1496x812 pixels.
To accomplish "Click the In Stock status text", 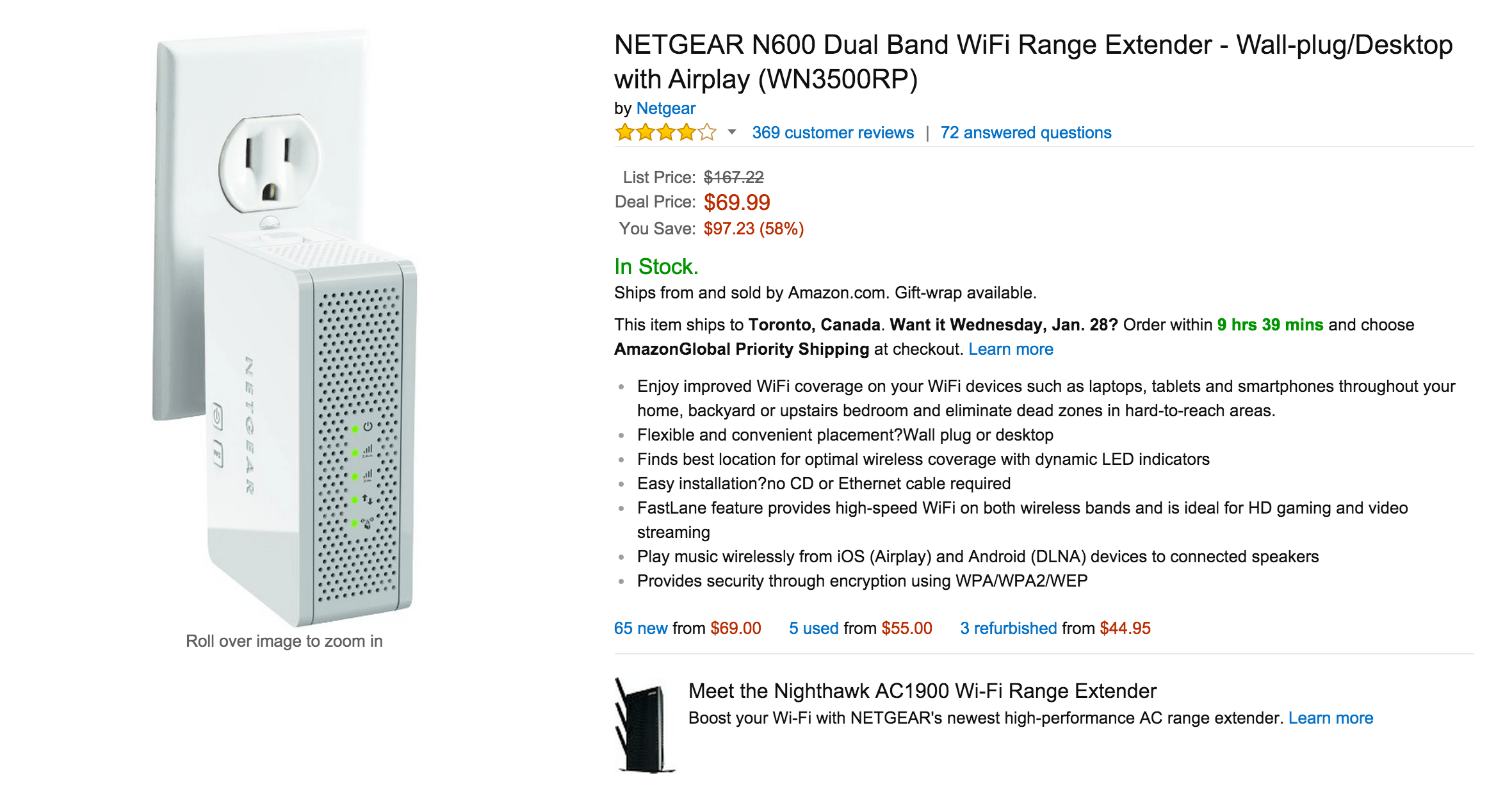I will tap(656, 266).
